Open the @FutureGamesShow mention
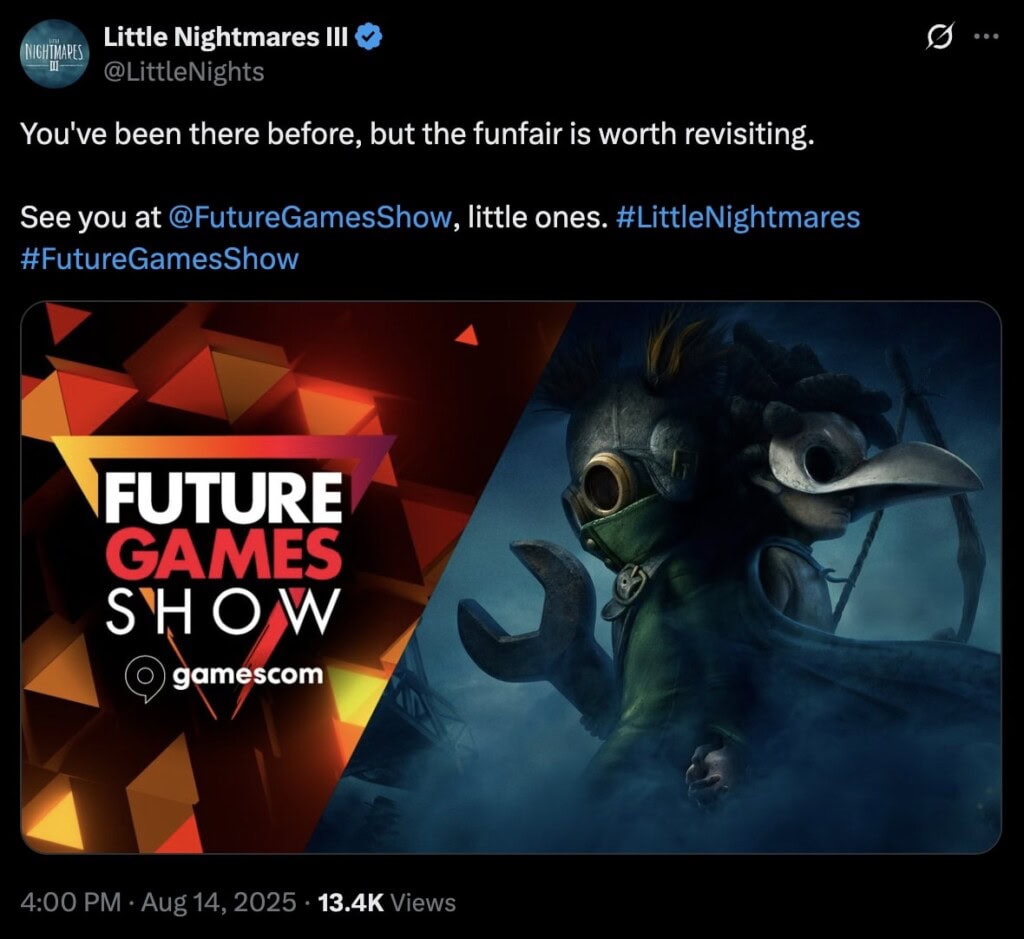1024x939 pixels. coord(310,217)
